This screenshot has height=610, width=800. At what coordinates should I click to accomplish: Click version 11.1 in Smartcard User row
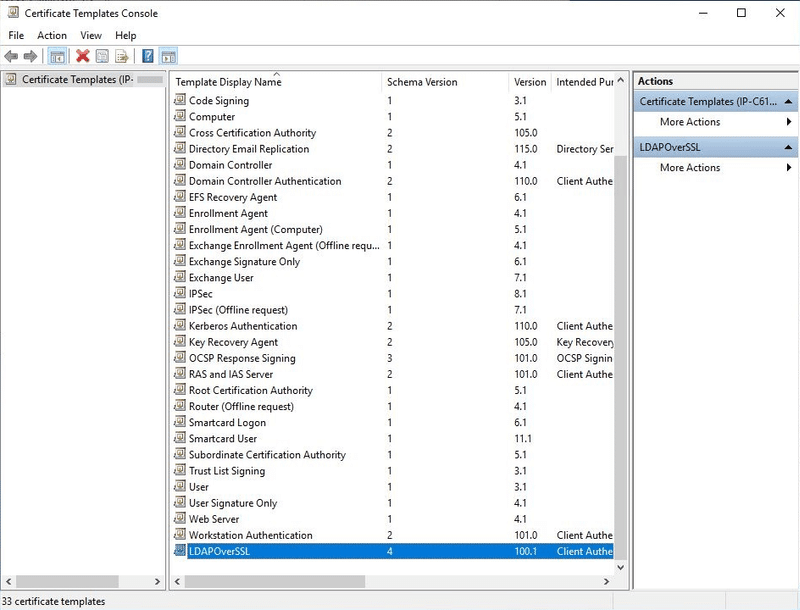(522, 439)
